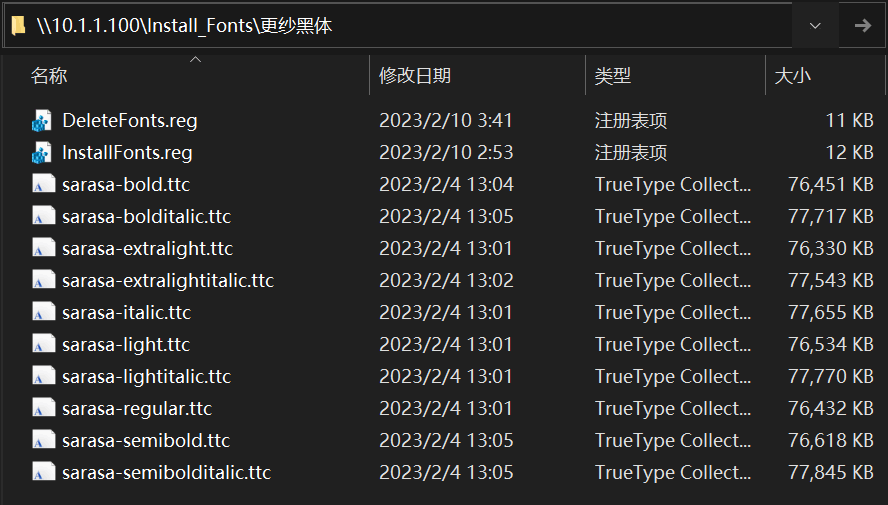Image resolution: width=888 pixels, height=505 pixels.
Task: Click the address path text field
Action: pyautogui.click(x=400, y=26)
